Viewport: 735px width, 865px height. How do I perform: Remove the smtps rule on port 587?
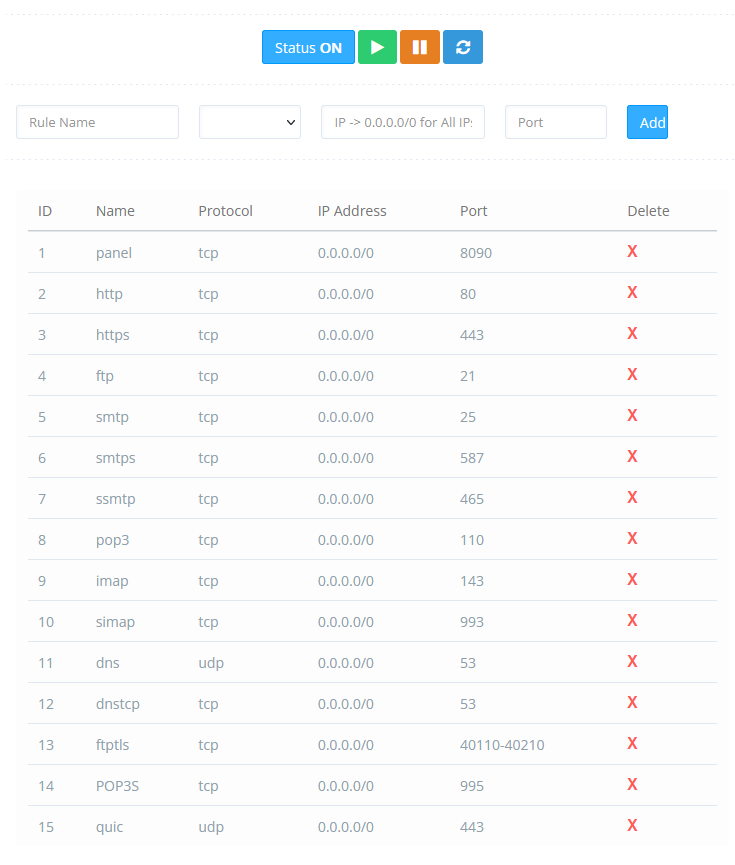632,456
